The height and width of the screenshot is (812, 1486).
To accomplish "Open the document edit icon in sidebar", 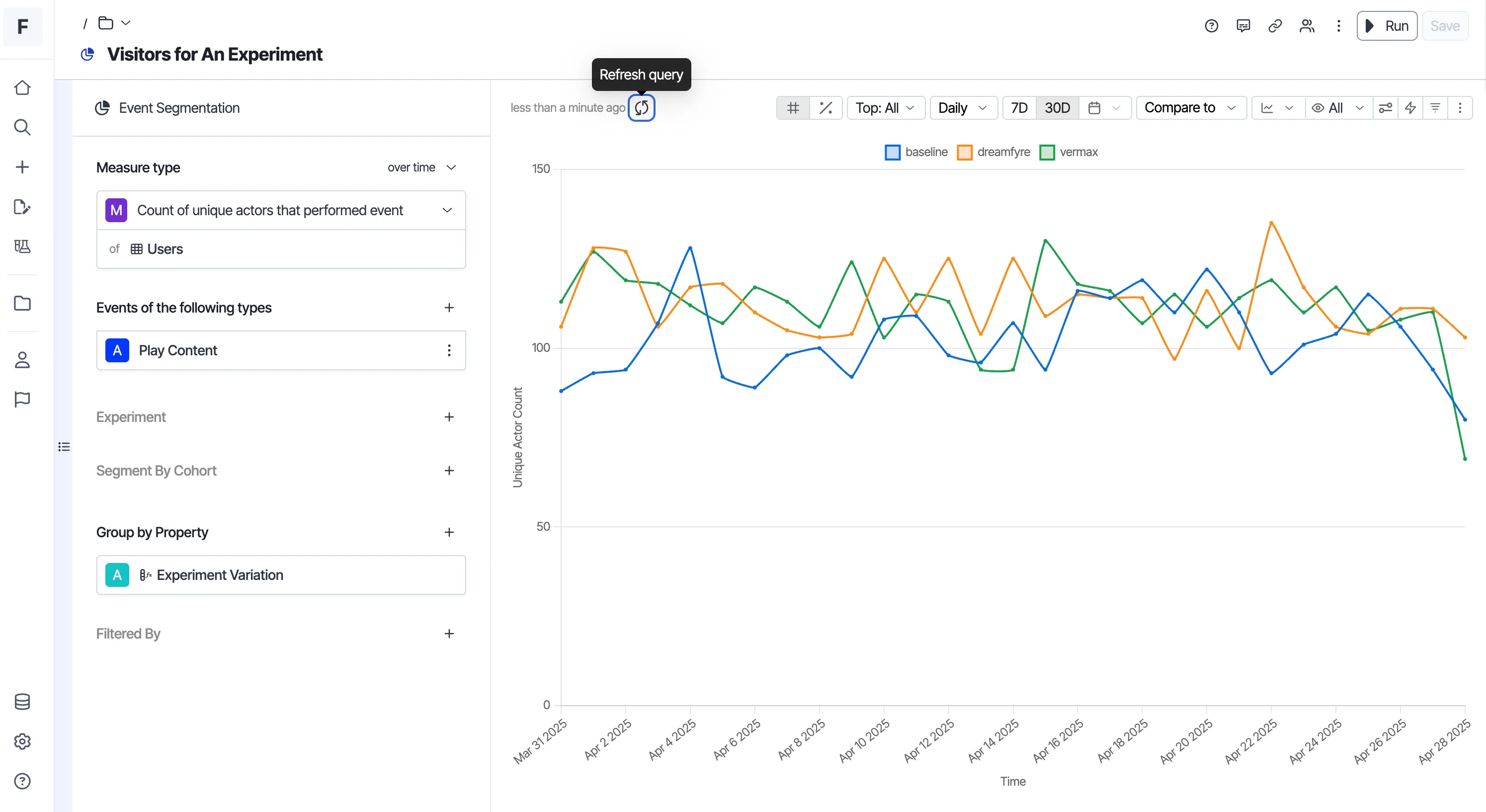I will tap(22, 206).
